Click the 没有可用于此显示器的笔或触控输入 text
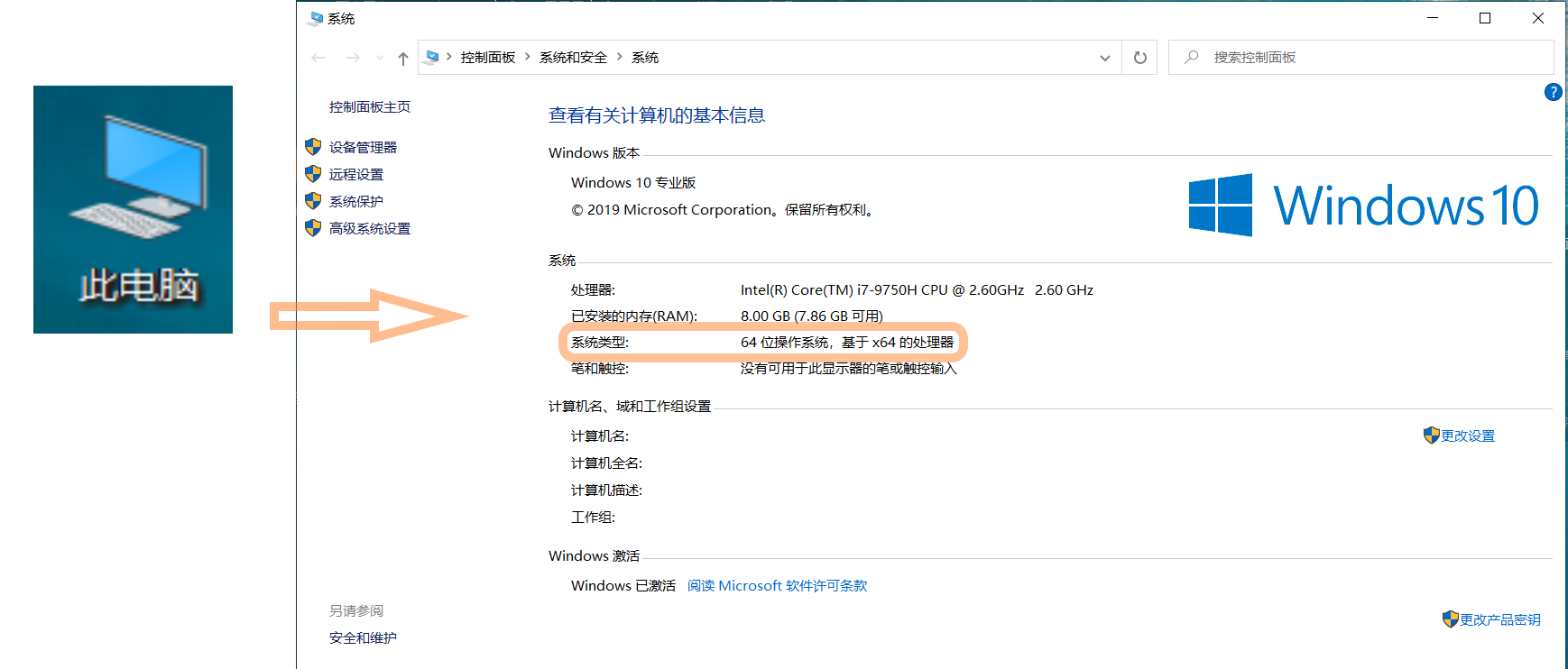Image resolution: width=1568 pixels, height=669 pixels. (848, 368)
